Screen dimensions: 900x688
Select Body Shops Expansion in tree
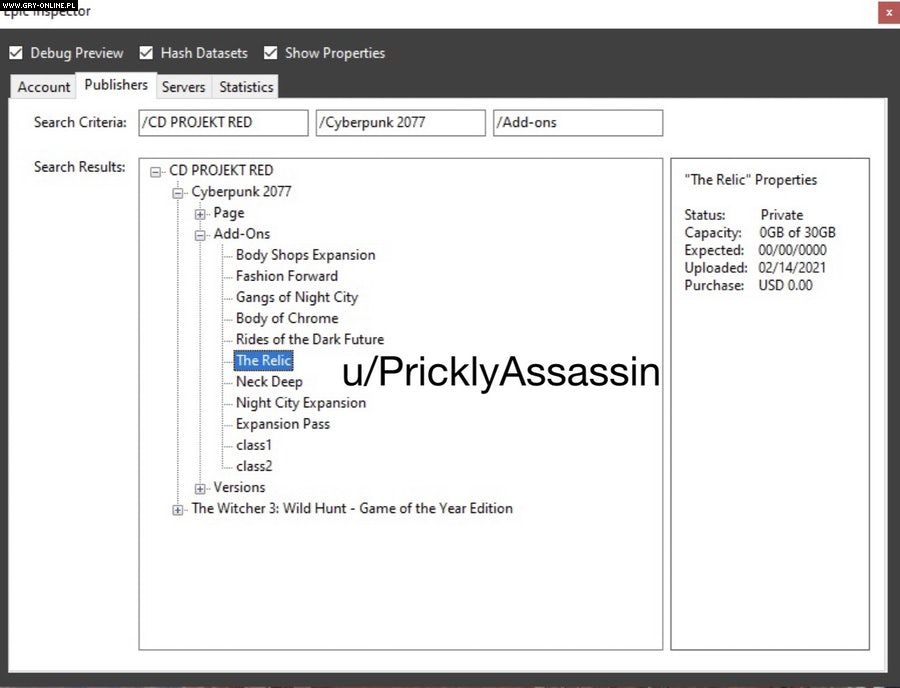305,255
